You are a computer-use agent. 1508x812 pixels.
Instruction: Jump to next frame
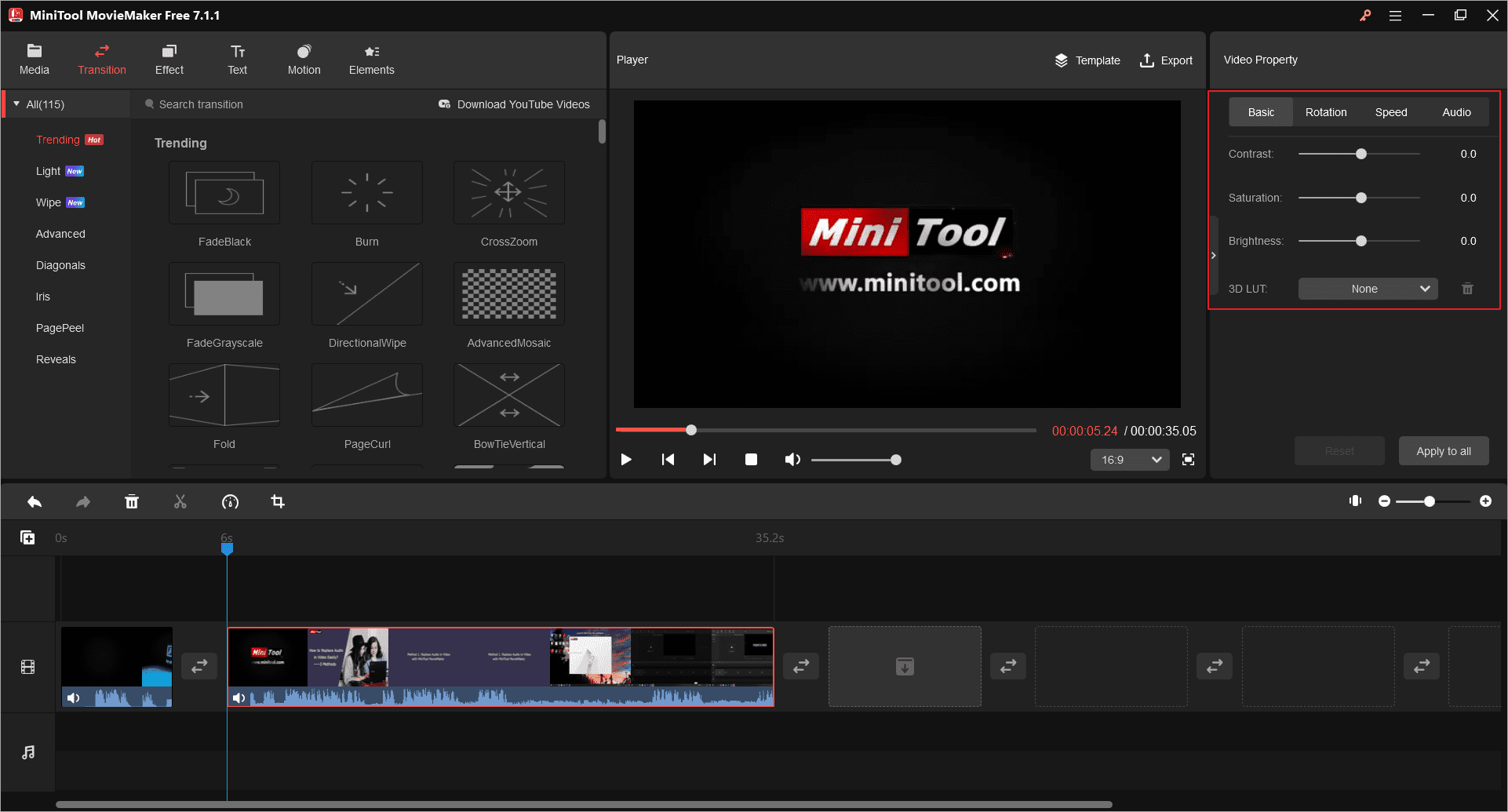[x=709, y=460]
